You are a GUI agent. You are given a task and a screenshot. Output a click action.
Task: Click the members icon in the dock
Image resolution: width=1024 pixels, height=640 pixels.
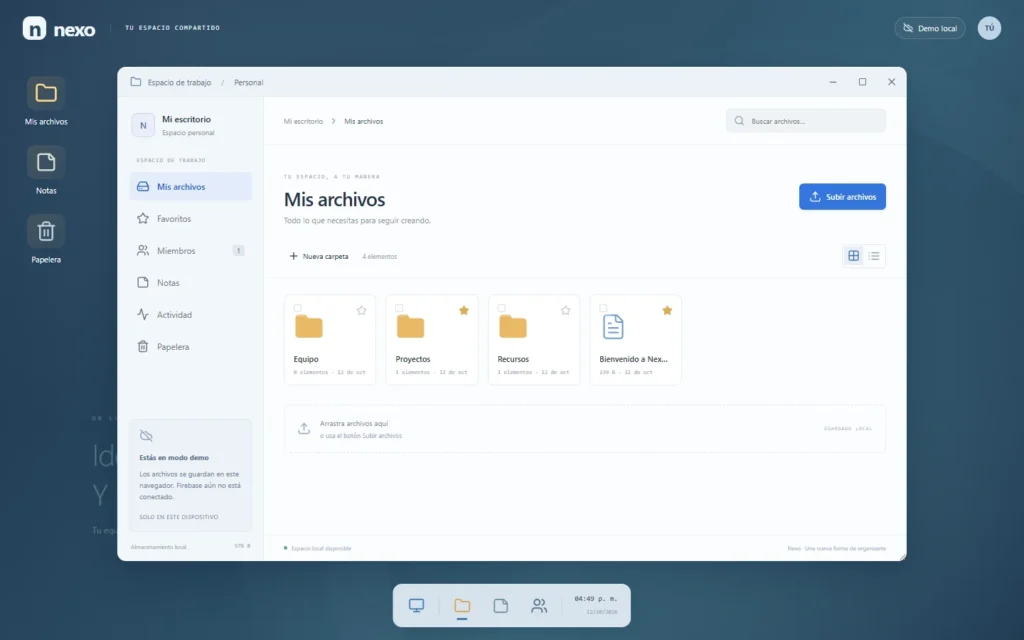pyautogui.click(x=539, y=605)
